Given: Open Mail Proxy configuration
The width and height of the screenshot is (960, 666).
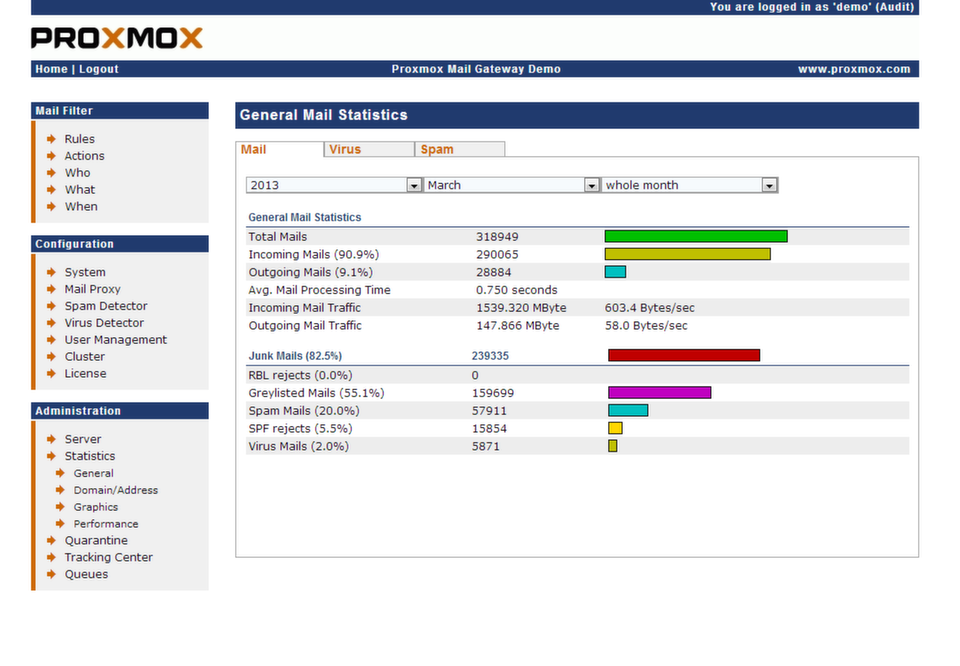Looking at the screenshot, I should pos(92,289).
